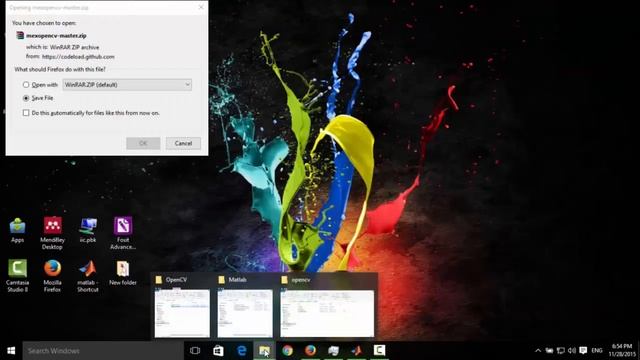The width and height of the screenshot is (640, 360).
Task: Launch Mendeley Desktop from the desktop
Action: click(52, 233)
